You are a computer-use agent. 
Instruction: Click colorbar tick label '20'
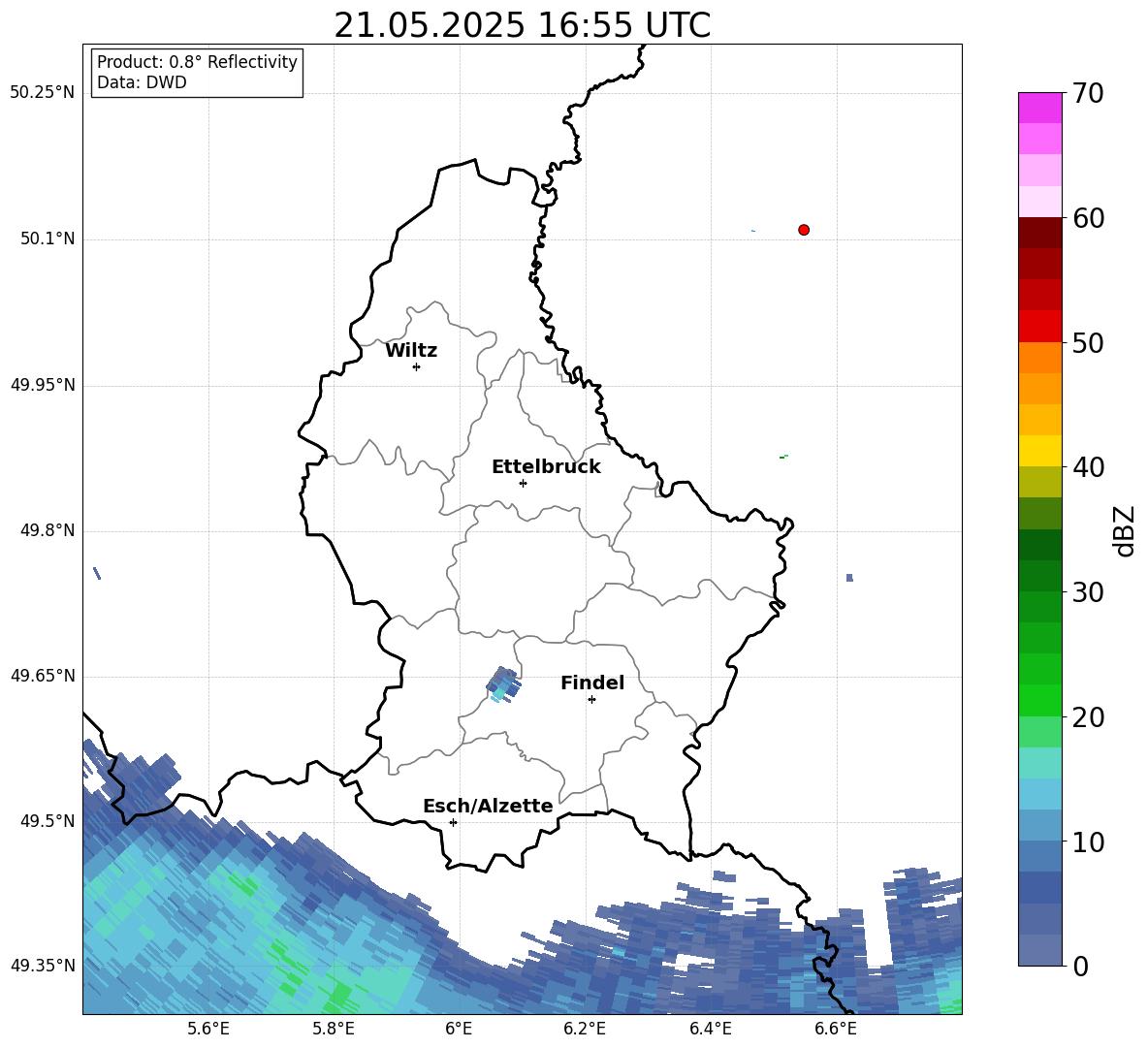click(x=1088, y=717)
